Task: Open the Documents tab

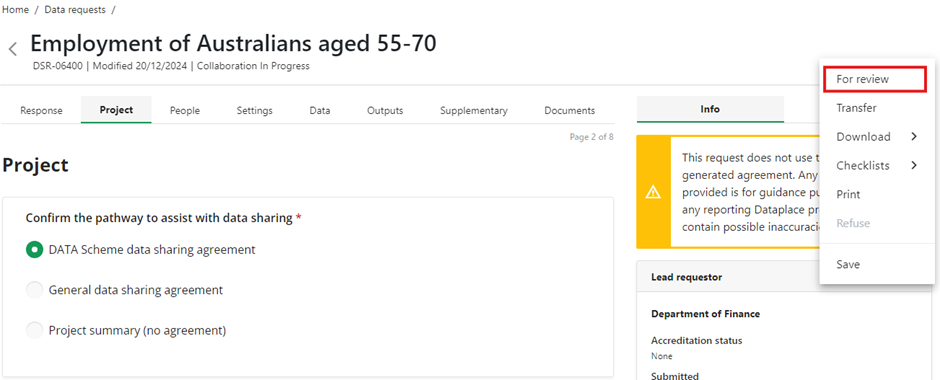Action: (570, 110)
